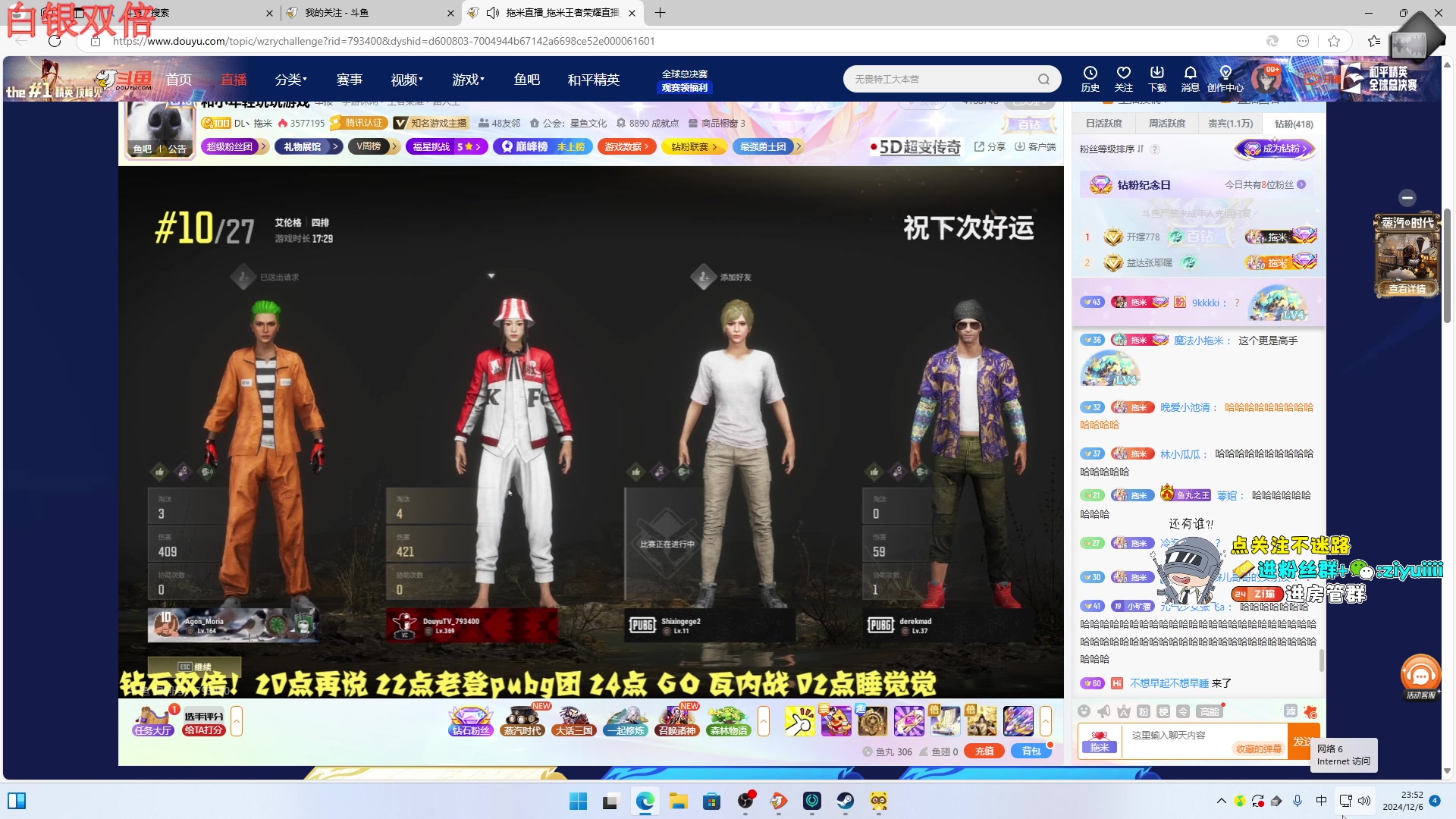Expand the 游戏 dropdown in navigation
The width and height of the screenshot is (1456, 819).
pos(469,80)
